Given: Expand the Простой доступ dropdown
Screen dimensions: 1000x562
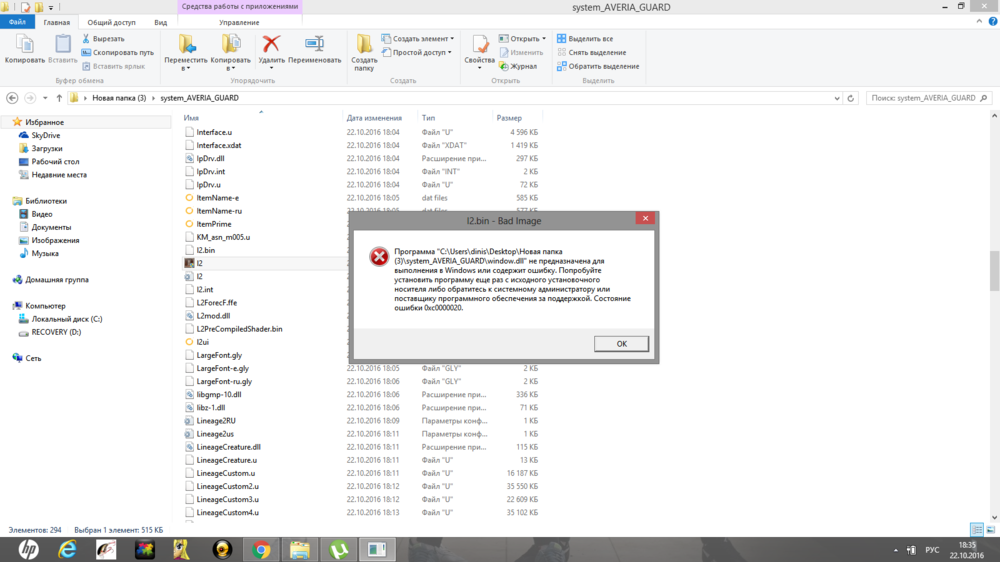Looking at the screenshot, I should coord(421,52).
